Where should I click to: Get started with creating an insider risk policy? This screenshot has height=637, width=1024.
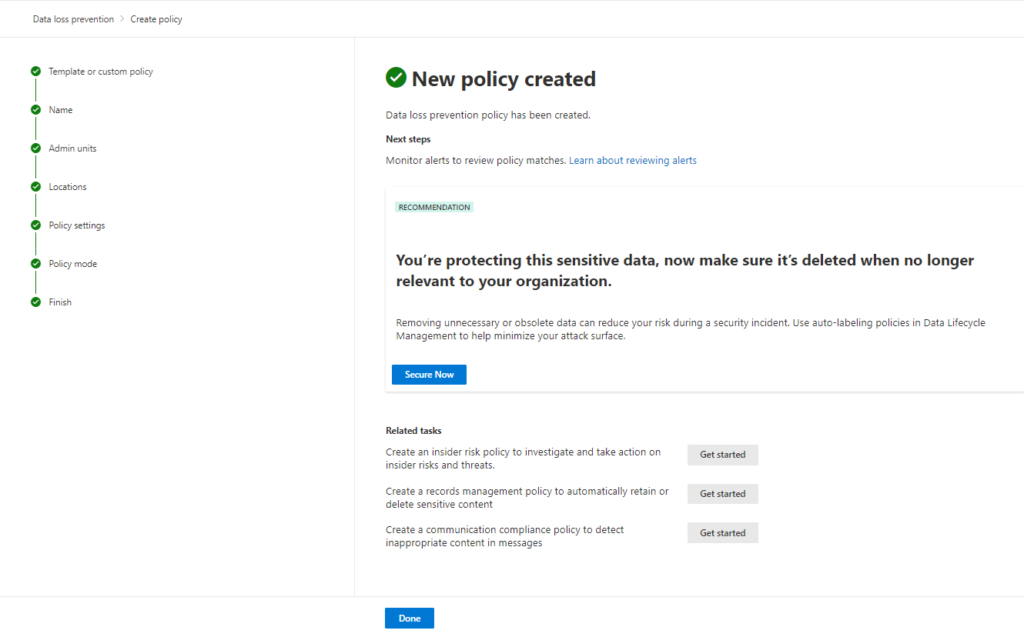(x=722, y=455)
